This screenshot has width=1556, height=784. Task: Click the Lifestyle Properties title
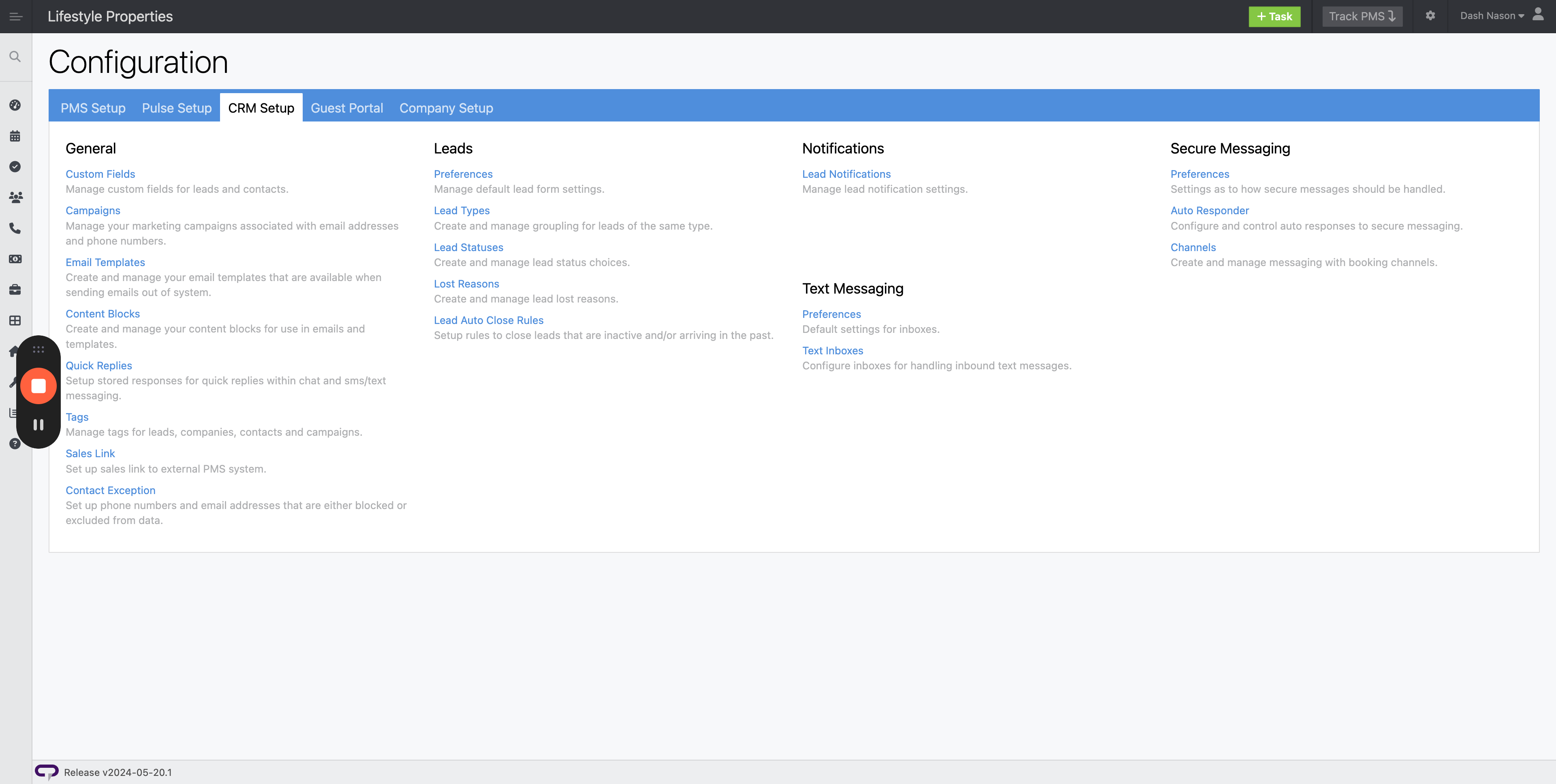(x=110, y=16)
